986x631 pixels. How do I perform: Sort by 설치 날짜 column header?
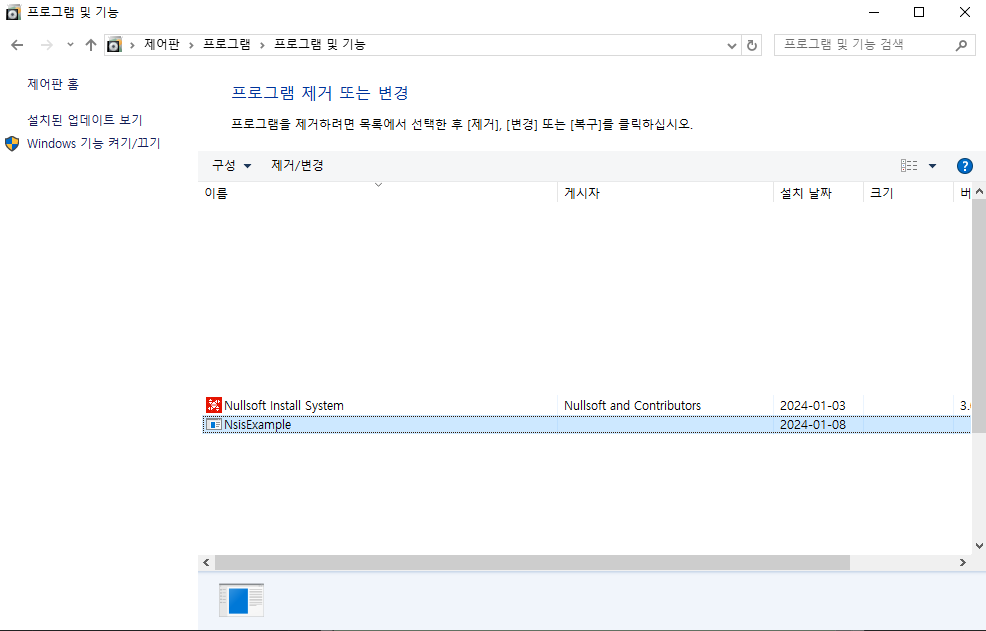click(819, 193)
